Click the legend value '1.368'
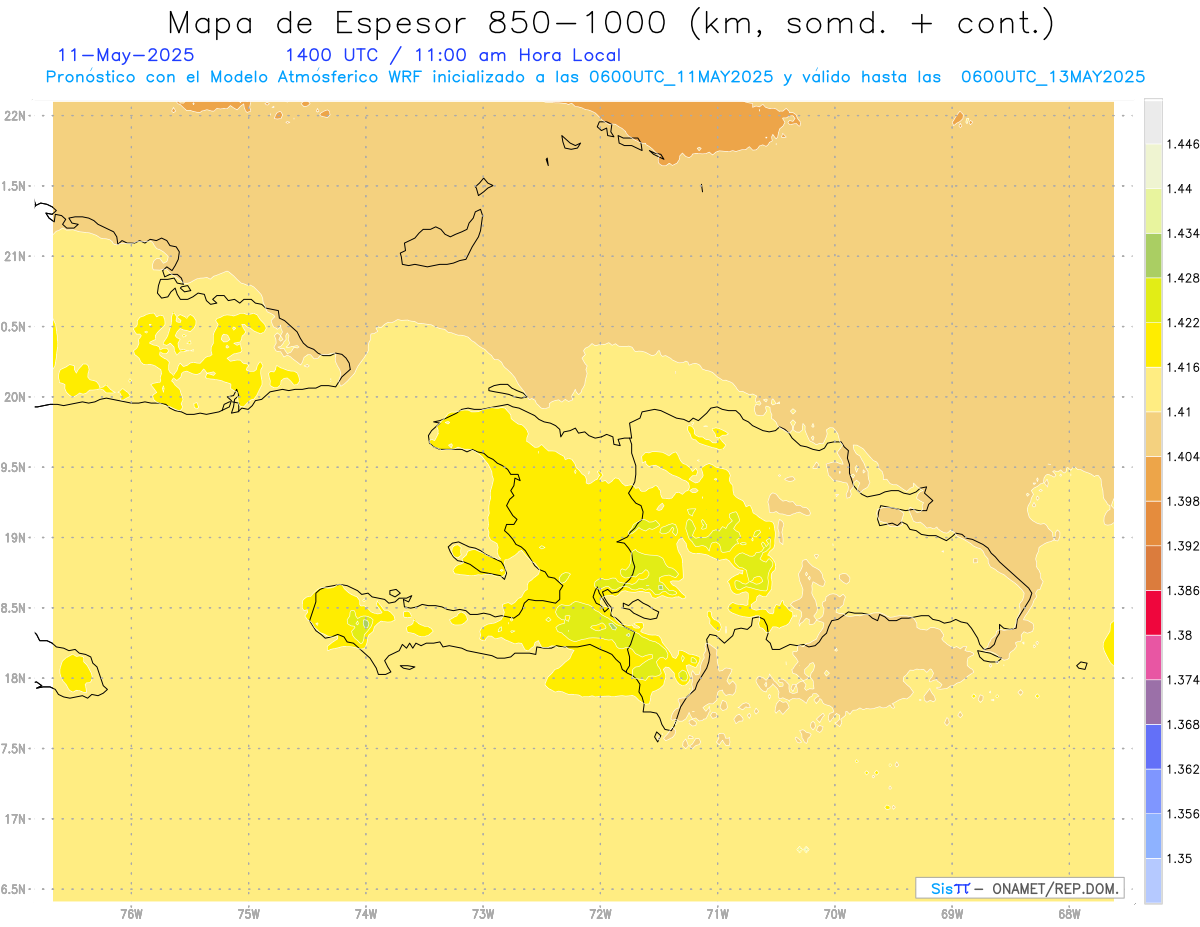The height and width of the screenshot is (927, 1200). pyautogui.click(x=1182, y=724)
